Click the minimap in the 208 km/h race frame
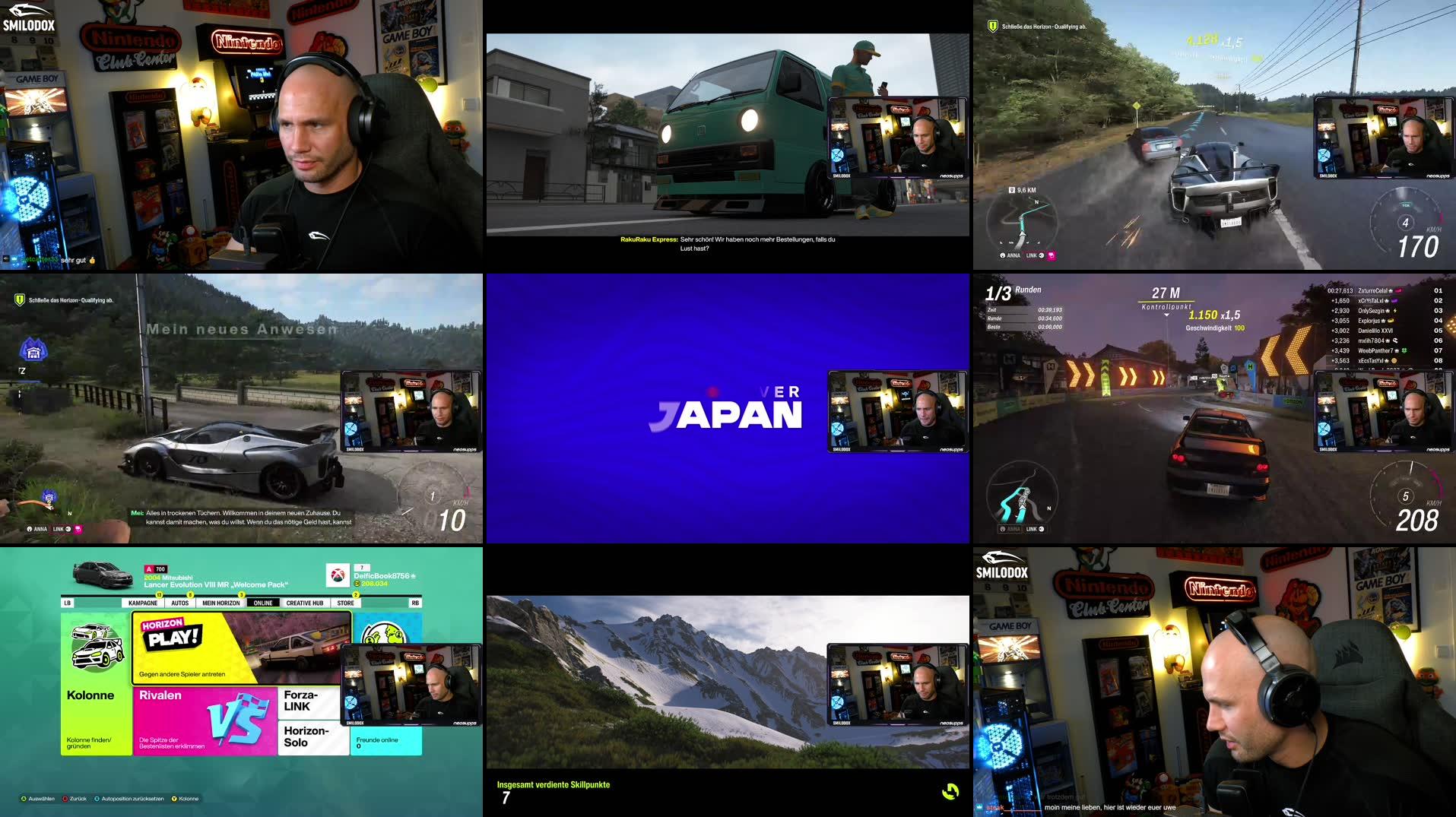This screenshot has width=1456, height=817. (1022, 494)
